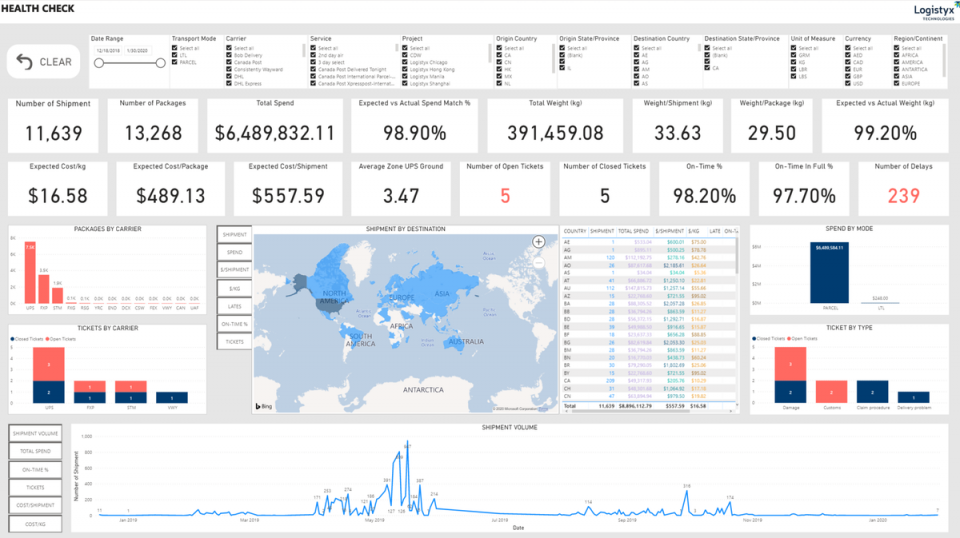Image resolution: width=960 pixels, height=538 pixels.
Task: Toggle the LTL transport mode checkbox
Action: pyautogui.click(x=175, y=55)
